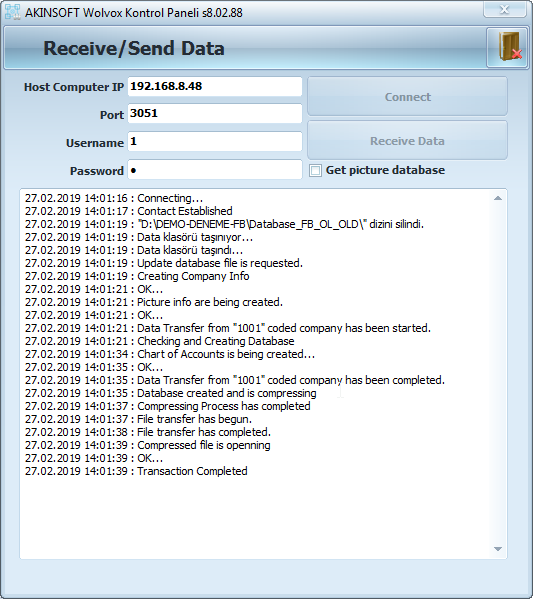Click the Contact Established log entry
This screenshot has height=599, width=533.
pyautogui.click(x=129, y=211)
